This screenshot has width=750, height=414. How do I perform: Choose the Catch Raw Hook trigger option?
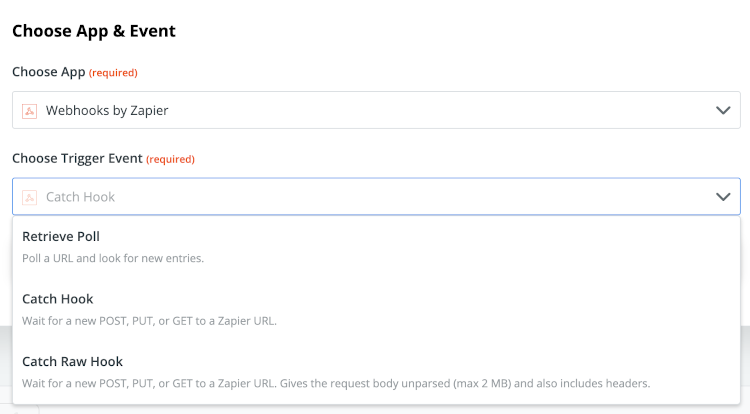pyautogui.click(x=376, y=372)
